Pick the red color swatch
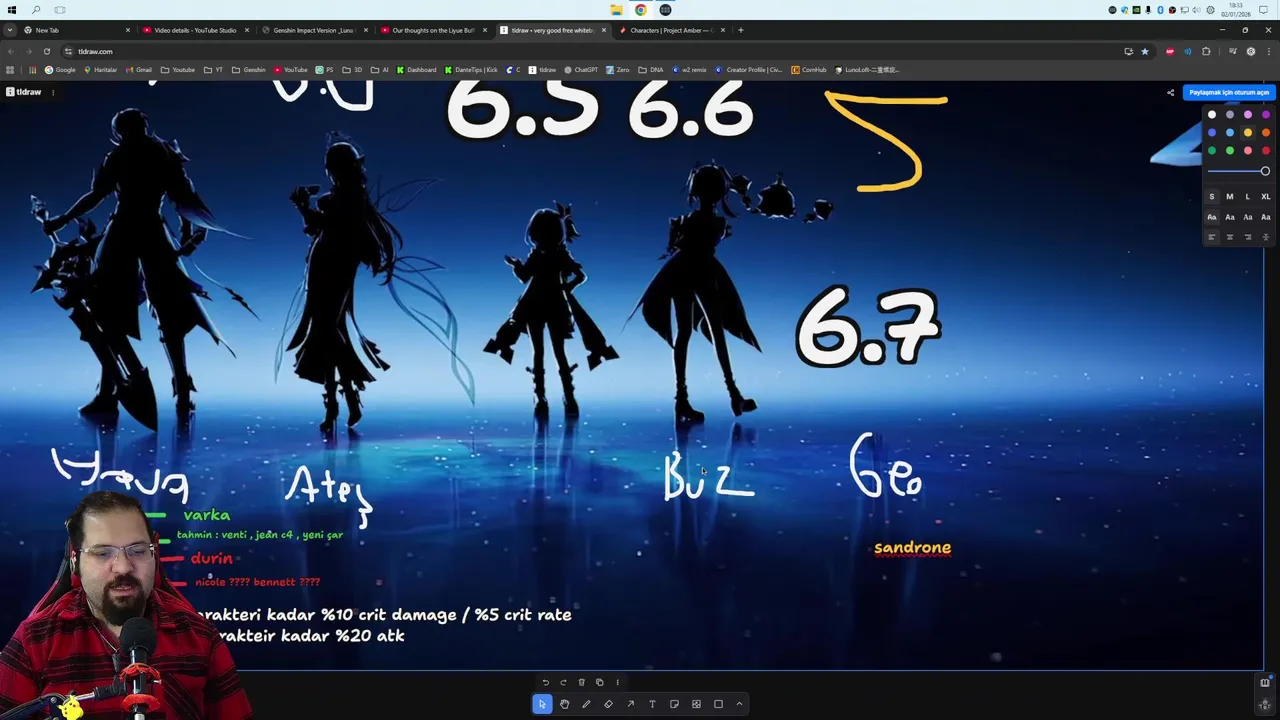Screen dimensions: 1280x720 point(1266,151)
